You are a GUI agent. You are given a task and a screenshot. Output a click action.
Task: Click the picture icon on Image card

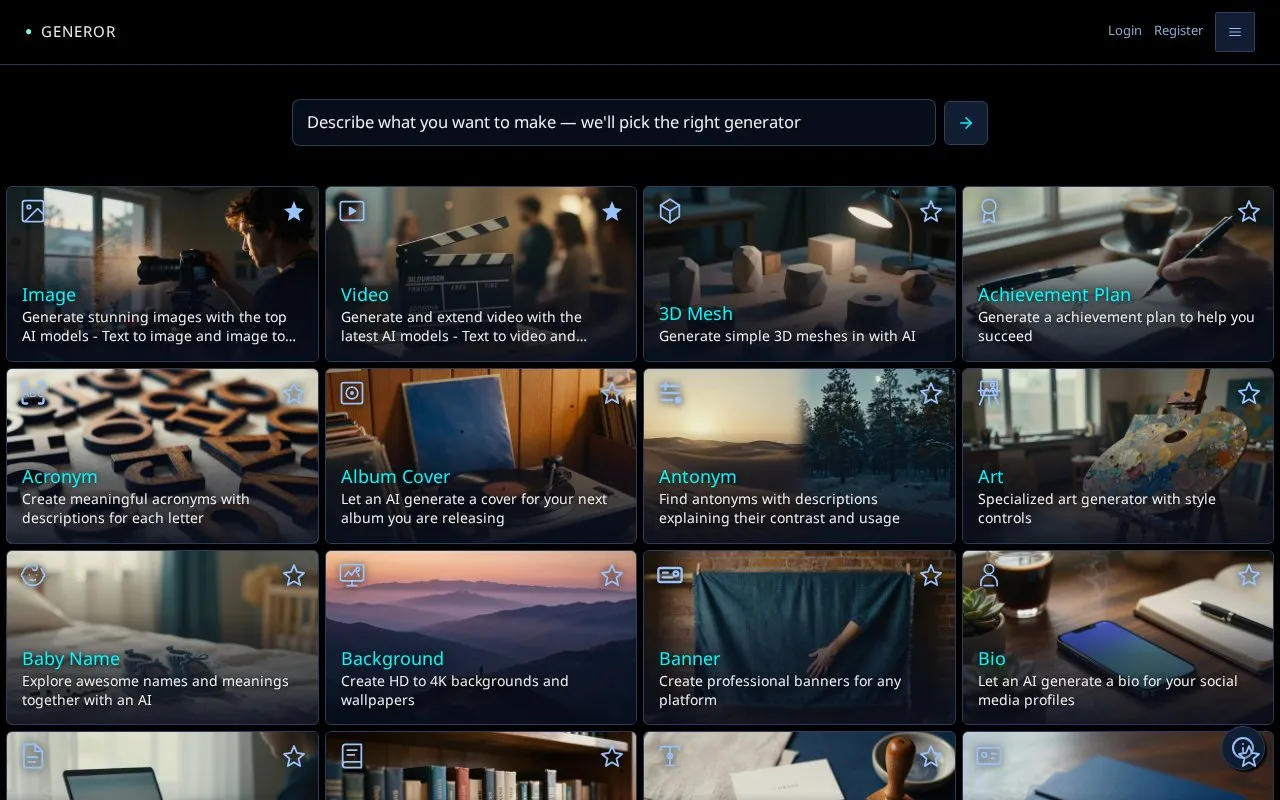(33, 211)
